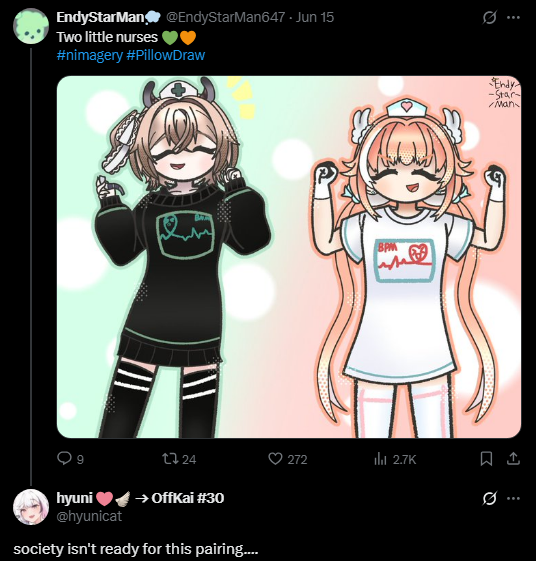Open the #PillowDraw hashtag
This screenshot has height=561, width=536.
166,55
